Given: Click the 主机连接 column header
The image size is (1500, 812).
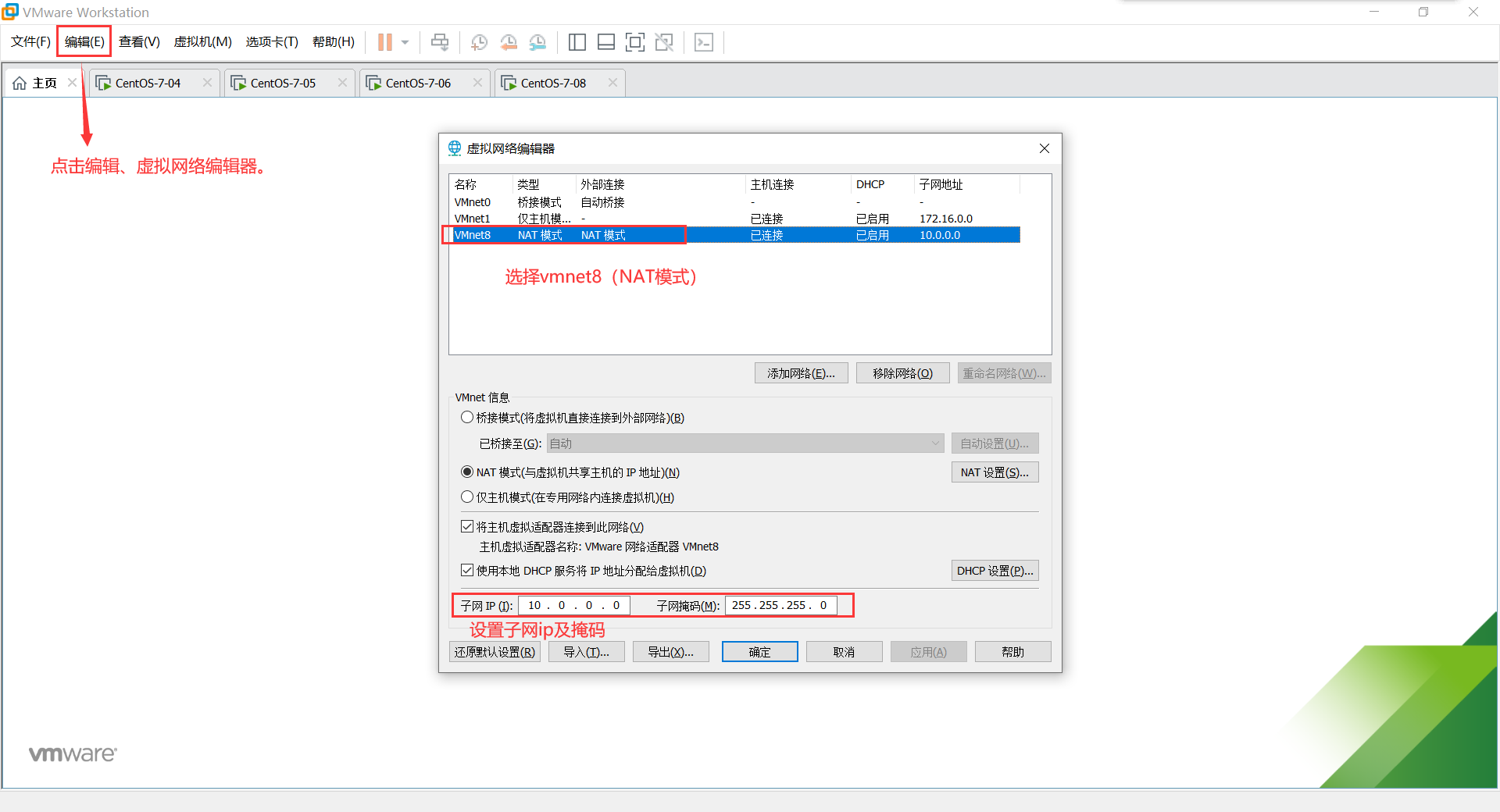Looking at the screenshot, I should coord(798,184).
